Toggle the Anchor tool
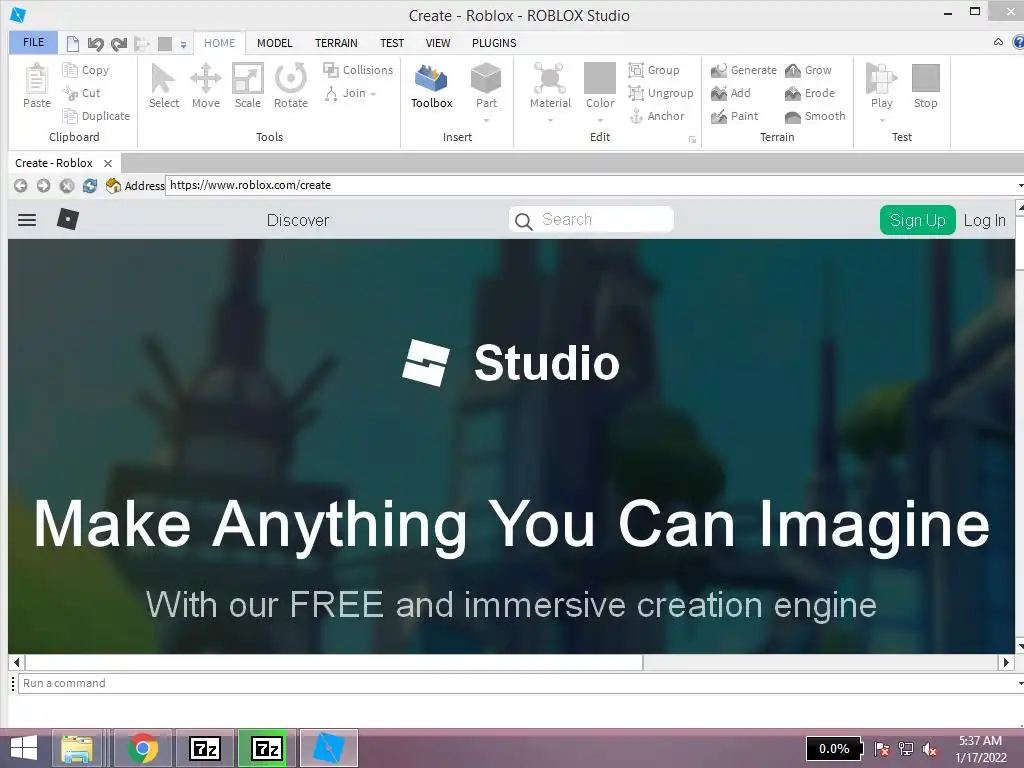The width and height of the screenshot is (1024, 768). pos(657,116)
